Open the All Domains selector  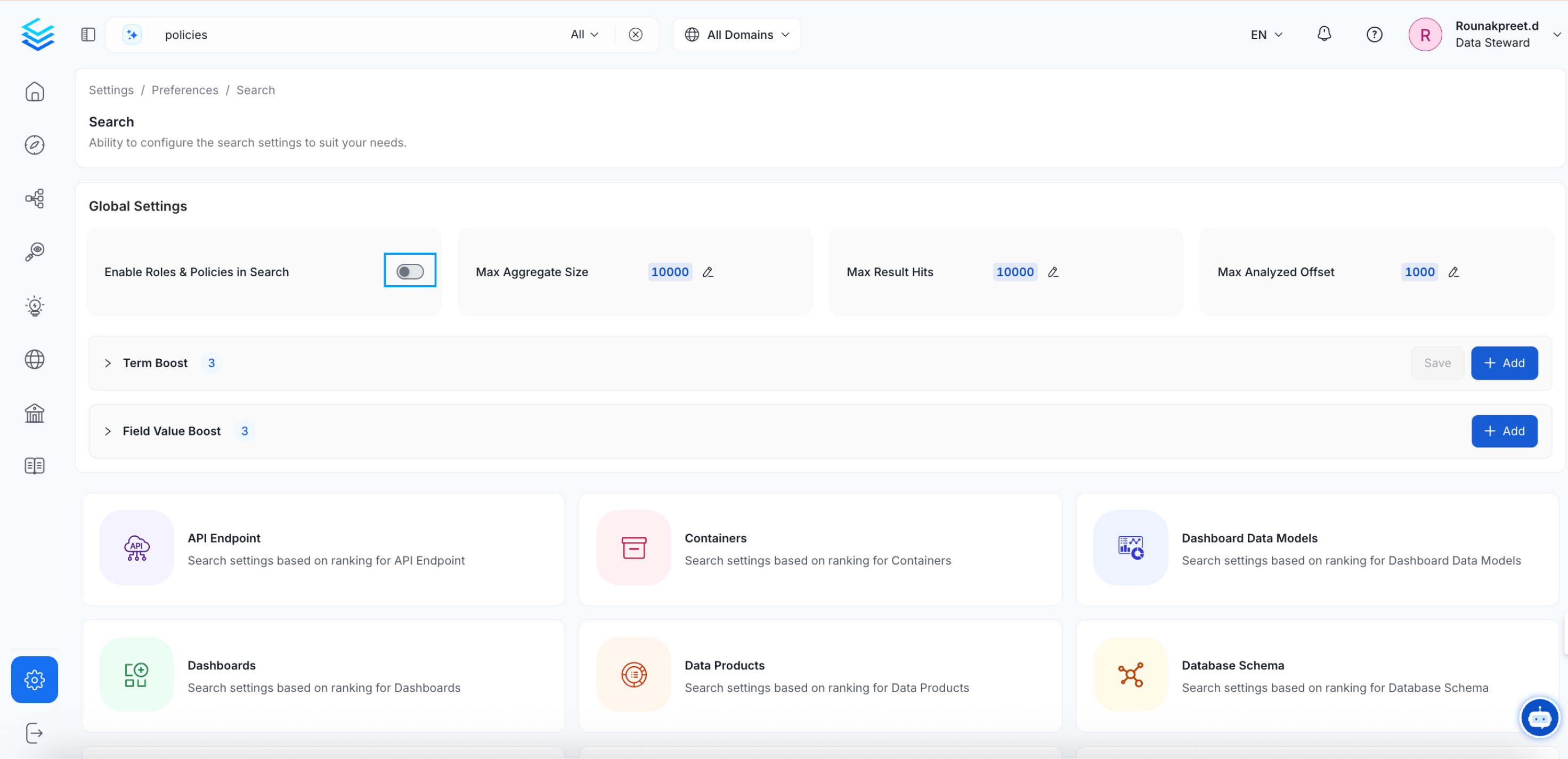click(736, 34)
